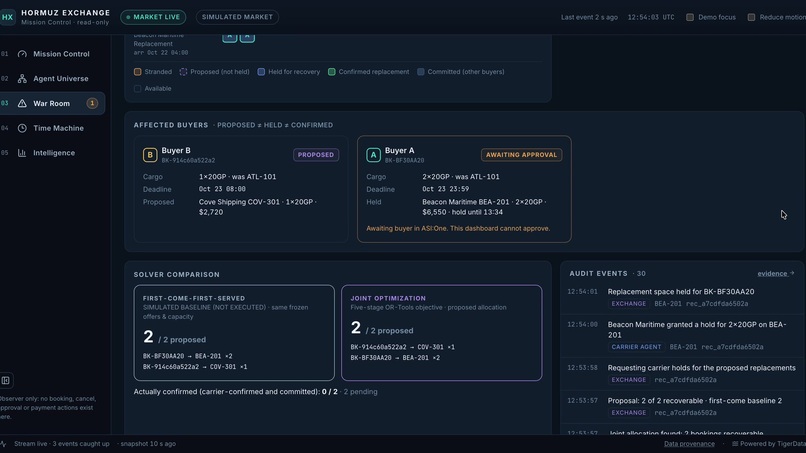Image resolution: width=806 pixels, height=453 pixels.
Task: Click Buyer A deadline "Oct 23 23:59"
Action: coord(445,189)
